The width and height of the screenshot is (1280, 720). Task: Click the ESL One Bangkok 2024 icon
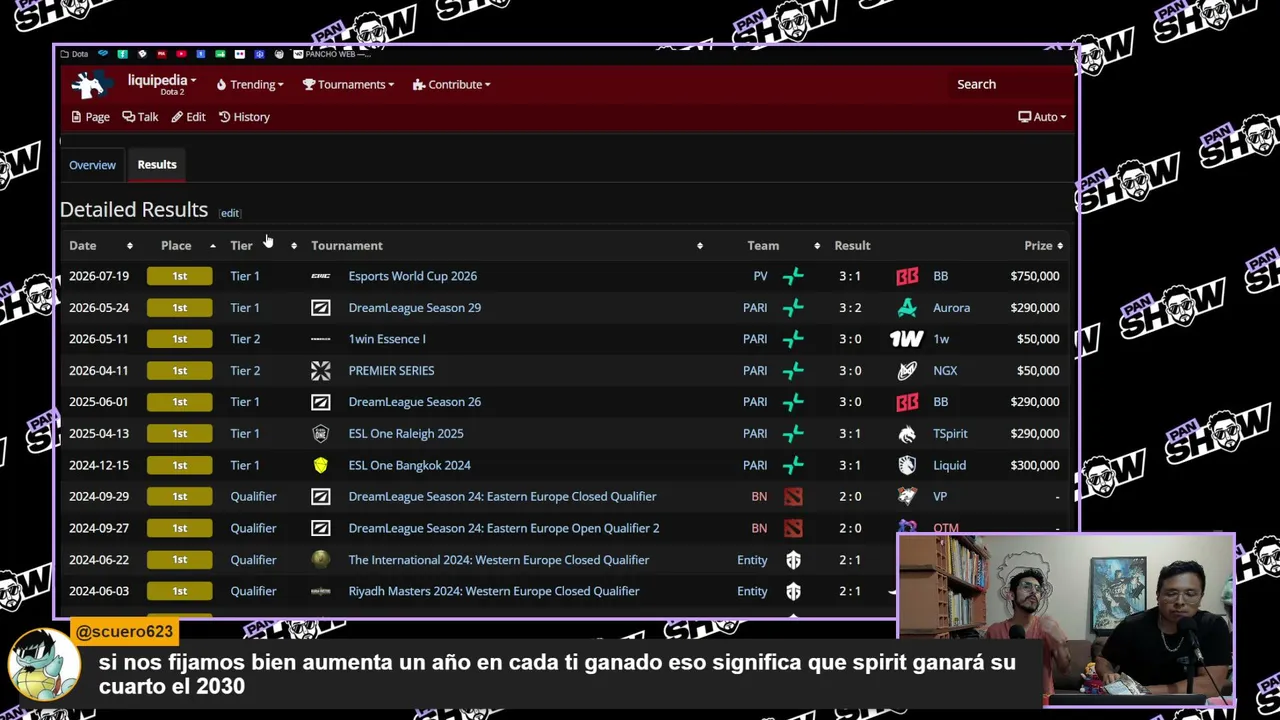coord(320,465)
